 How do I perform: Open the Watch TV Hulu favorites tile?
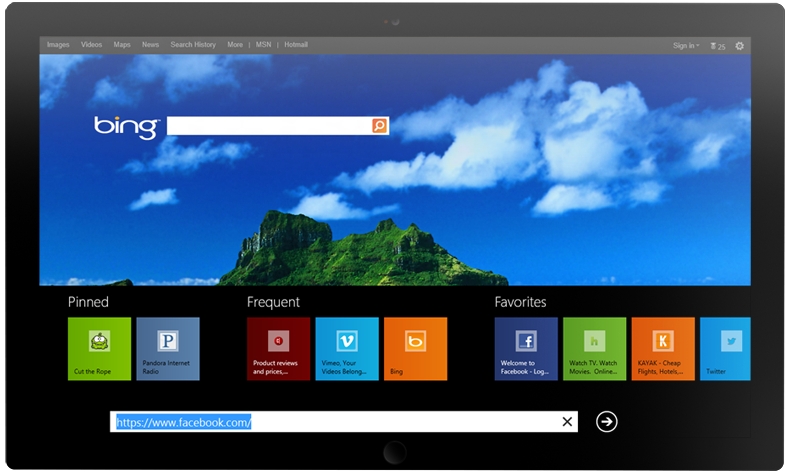pyautogui.click(x=595, y=349)
